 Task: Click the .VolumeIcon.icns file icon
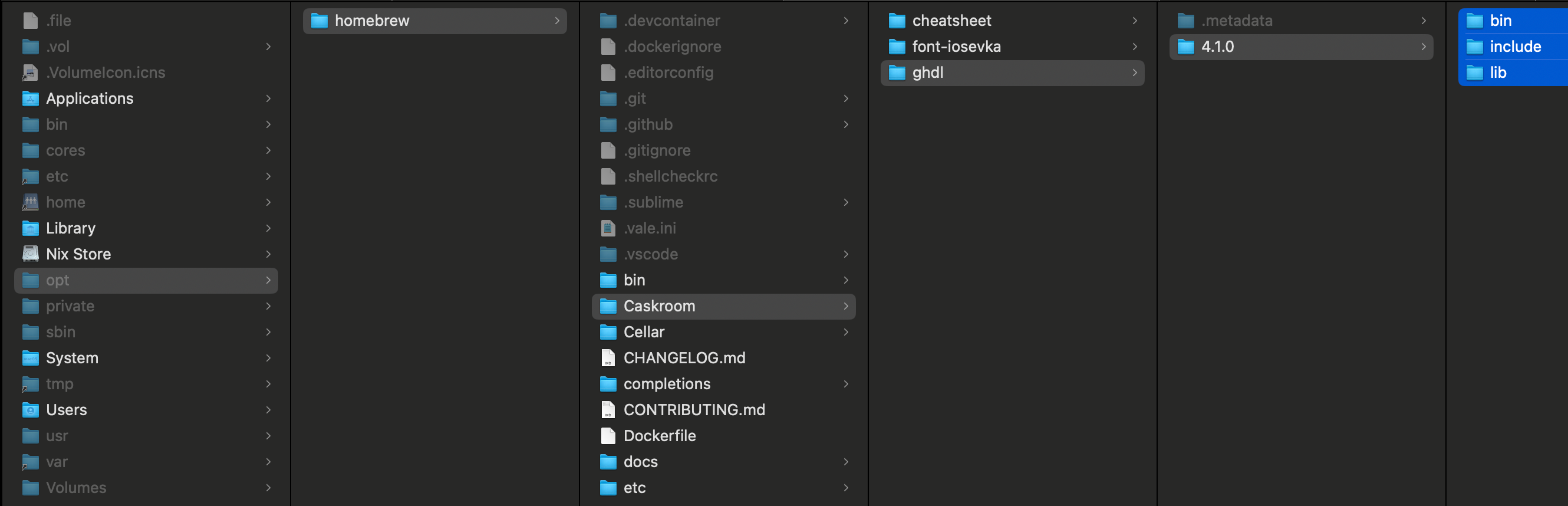click(x=31, y=73)
